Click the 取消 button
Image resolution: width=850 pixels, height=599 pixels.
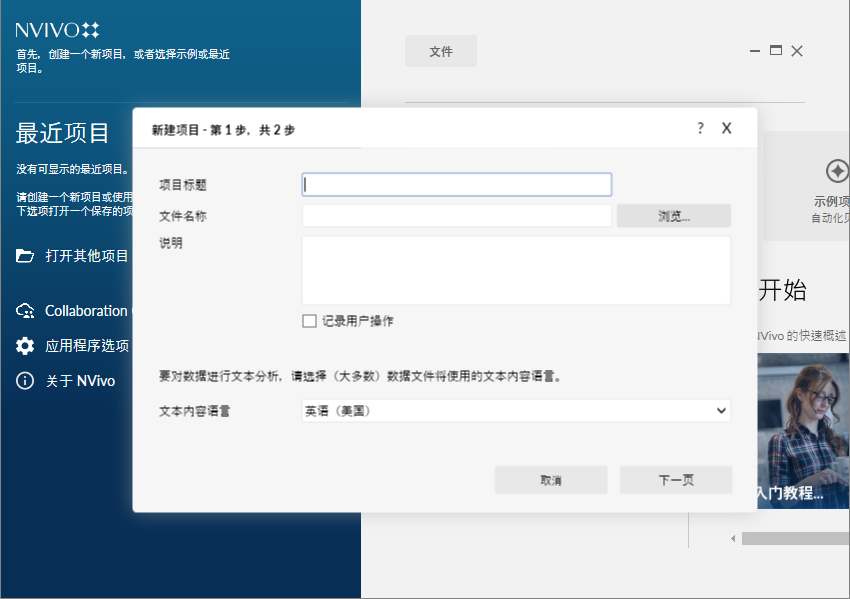(551, 480)
